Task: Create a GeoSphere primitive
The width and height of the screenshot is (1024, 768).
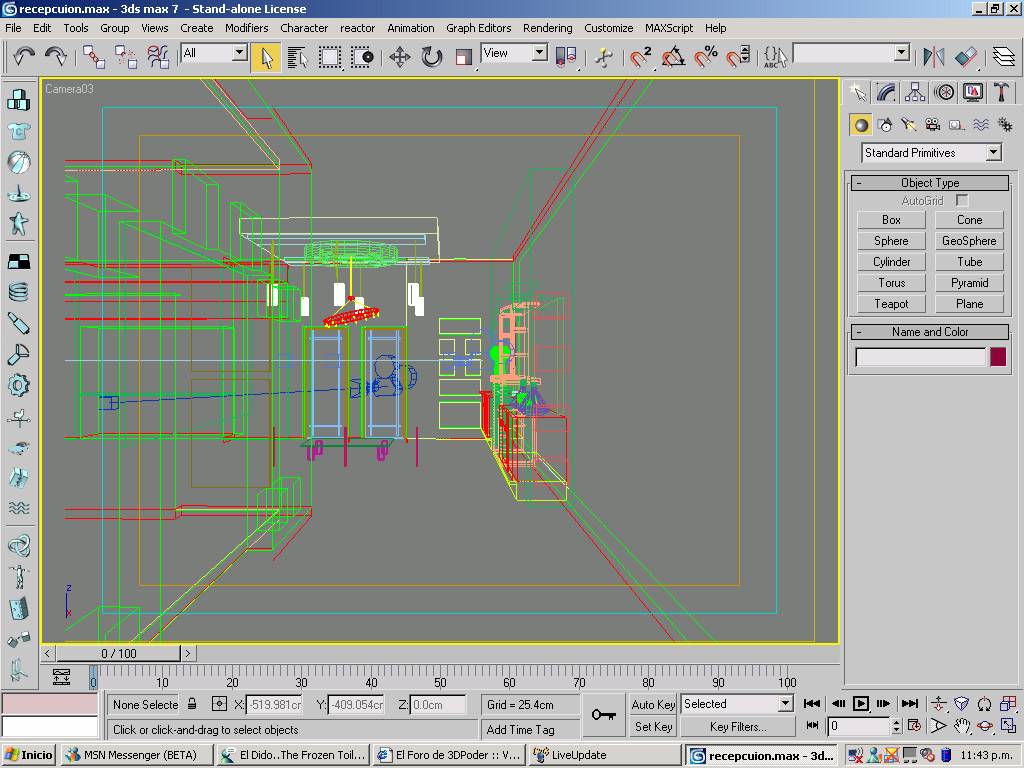Action: [969, 241]
